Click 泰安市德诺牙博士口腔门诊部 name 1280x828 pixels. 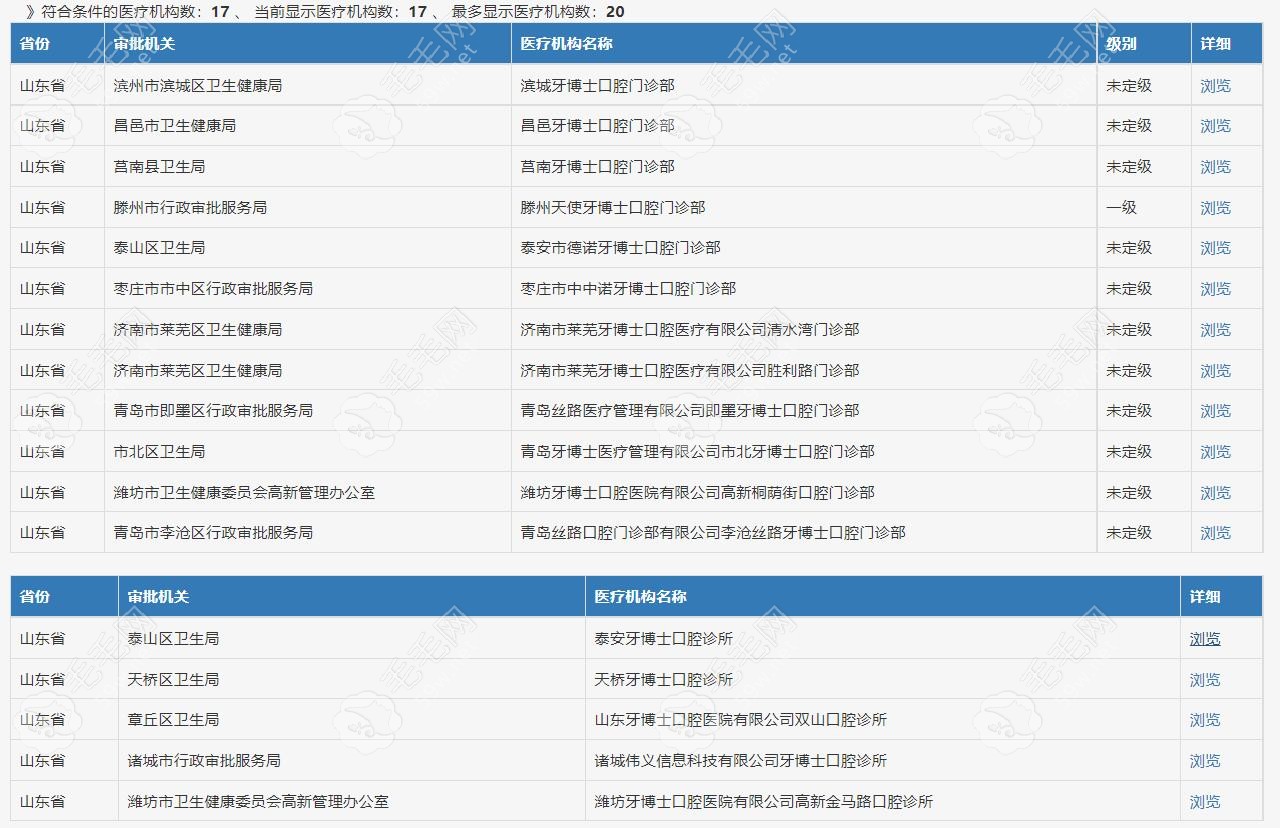point(620,248)
